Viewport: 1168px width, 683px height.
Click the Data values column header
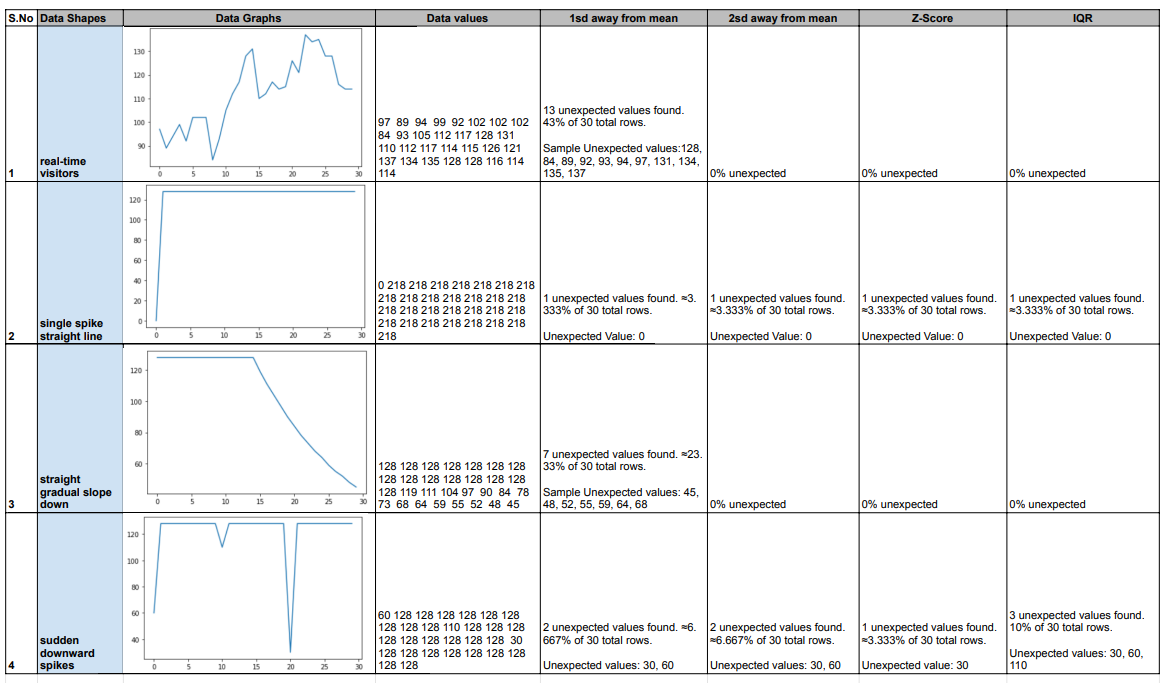(x=457, y=18)
